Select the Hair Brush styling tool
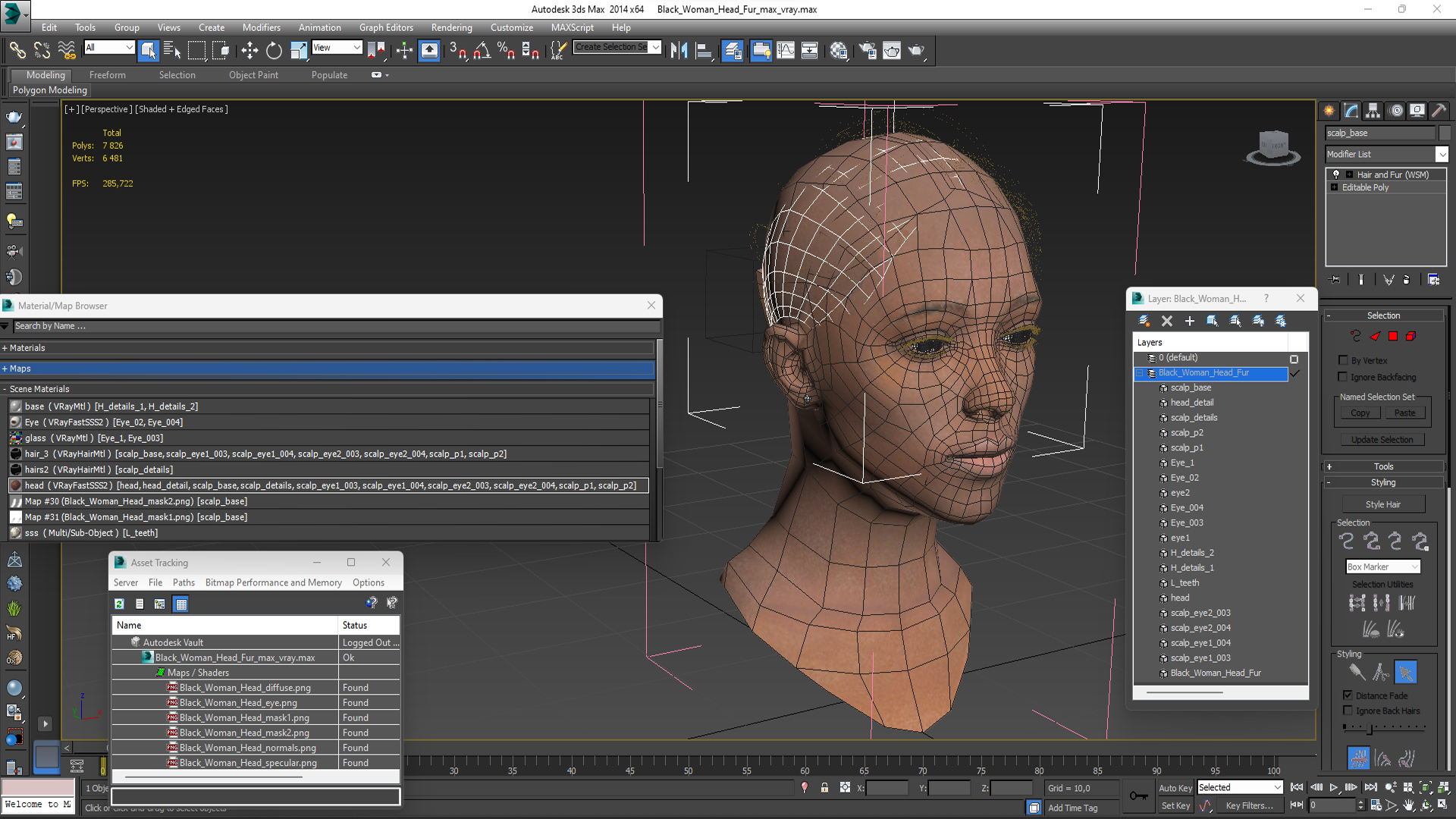Screen dimensions: 1456x819 [x=1357, y=673]
